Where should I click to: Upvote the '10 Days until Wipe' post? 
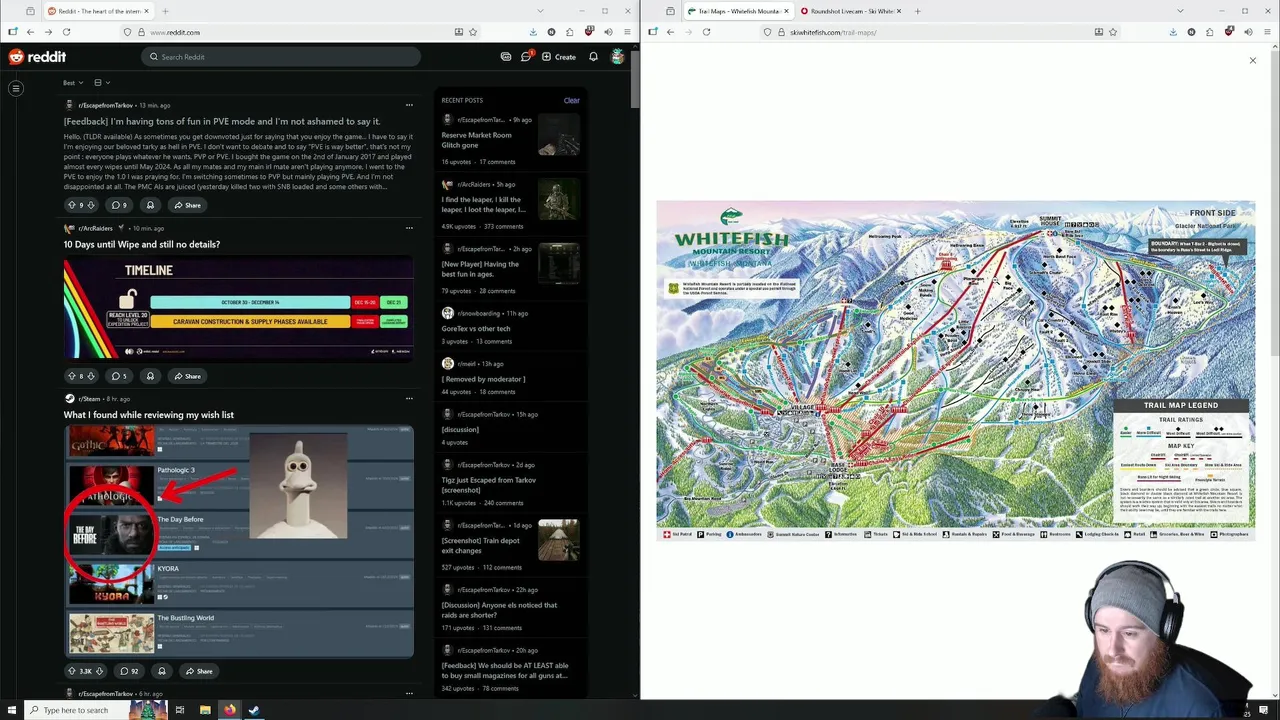pyautogui.click(x=71, y=376)
